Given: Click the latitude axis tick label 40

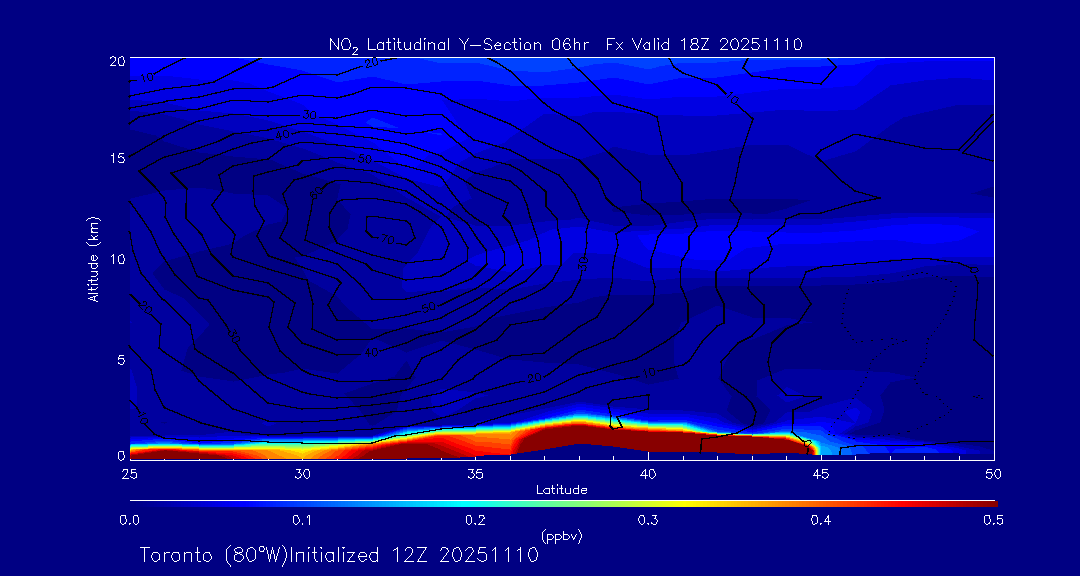Looking at the screenshot, I should (x=648, y=474).
